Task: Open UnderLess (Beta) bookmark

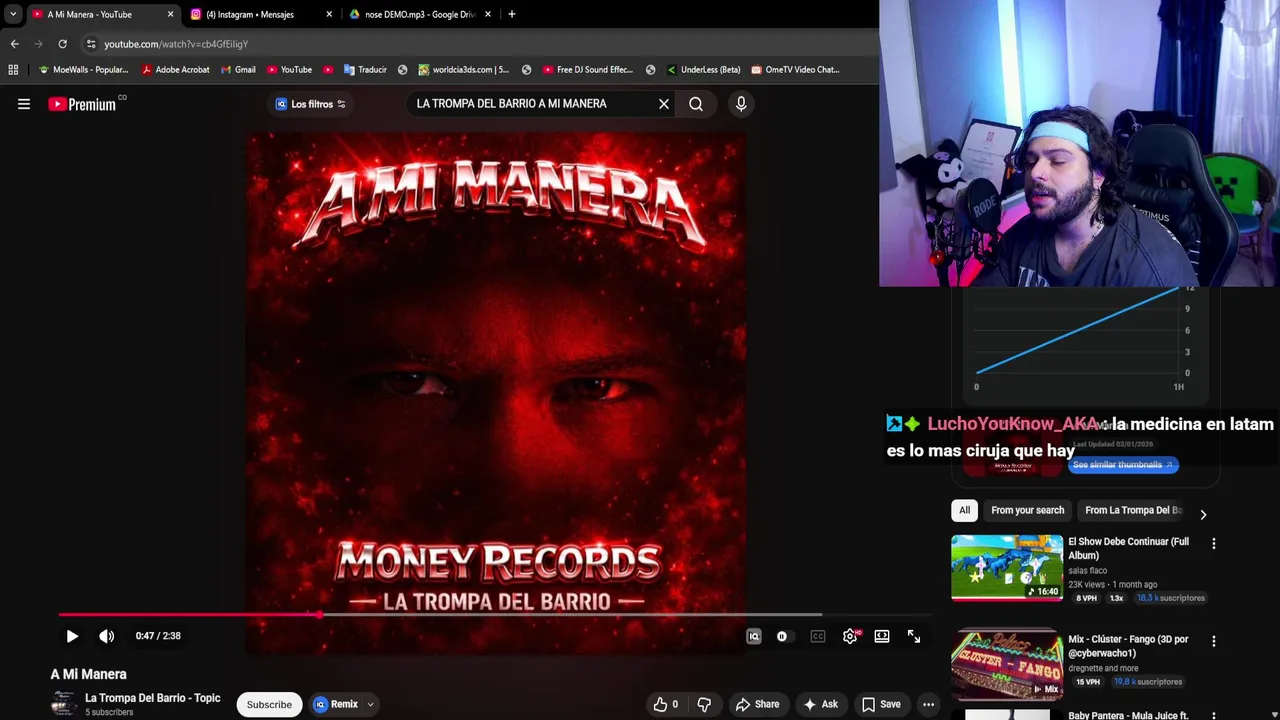Action: [703, 70]
